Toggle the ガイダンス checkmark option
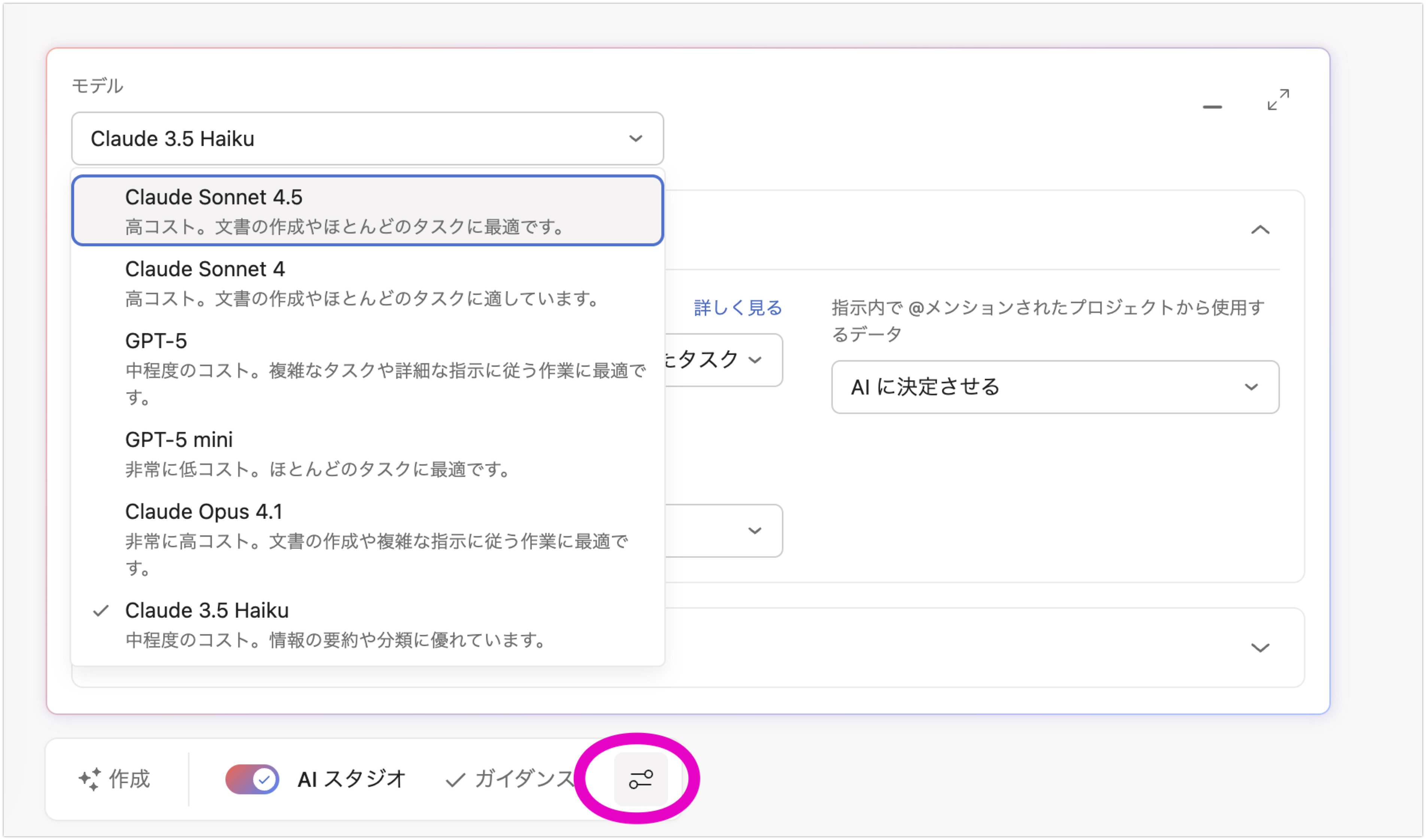1426x840 pixels. [x=510, y=779]
